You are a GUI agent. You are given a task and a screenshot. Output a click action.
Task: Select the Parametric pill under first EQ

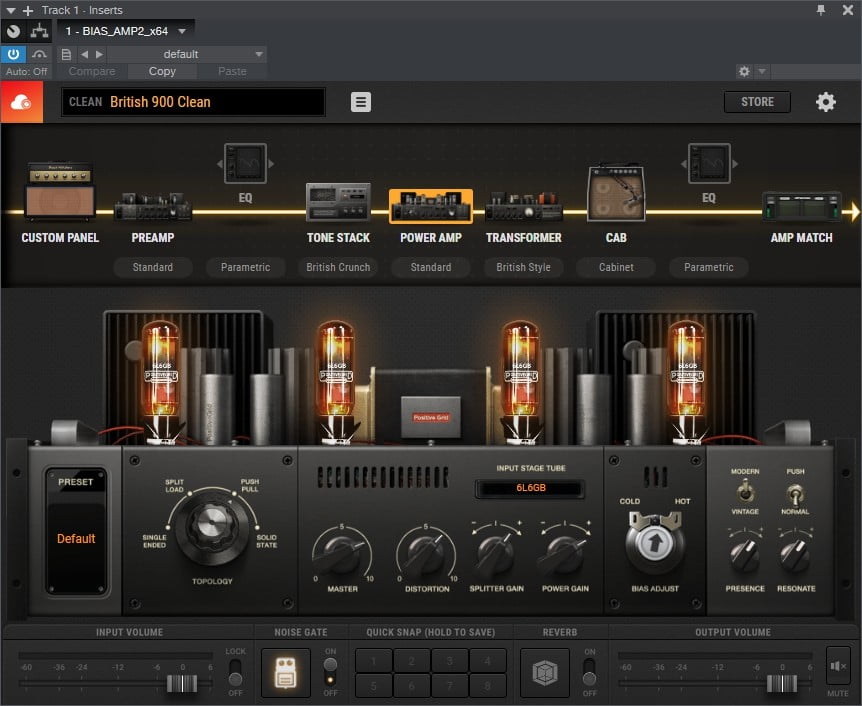tap(245, 267)
